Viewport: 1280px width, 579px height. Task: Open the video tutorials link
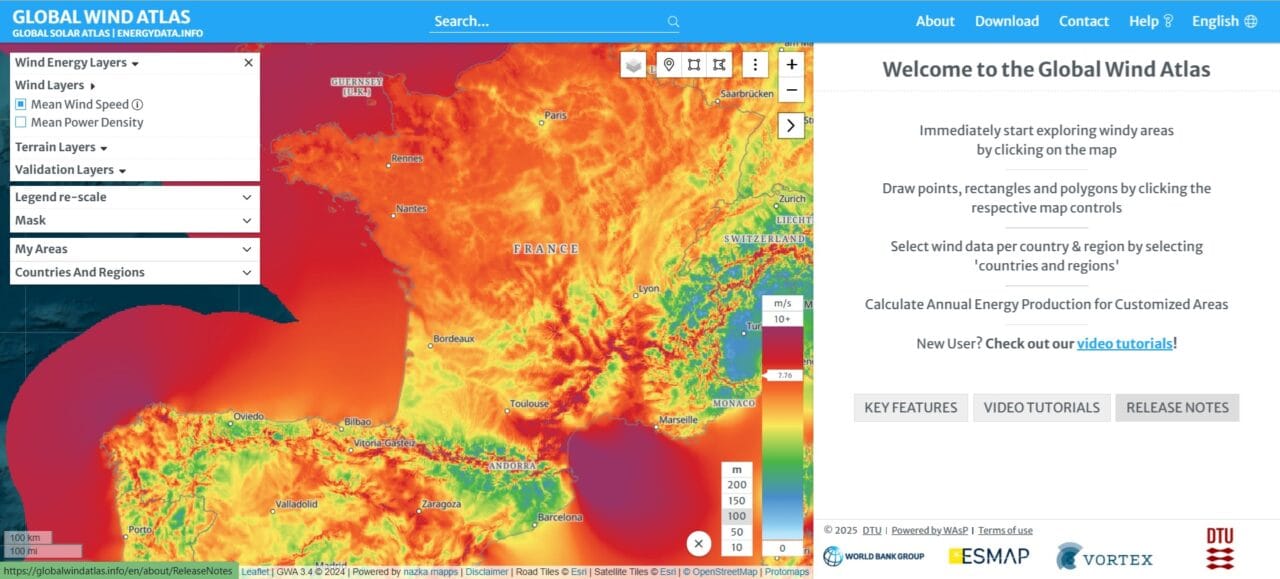click(x=1122, y=343)
